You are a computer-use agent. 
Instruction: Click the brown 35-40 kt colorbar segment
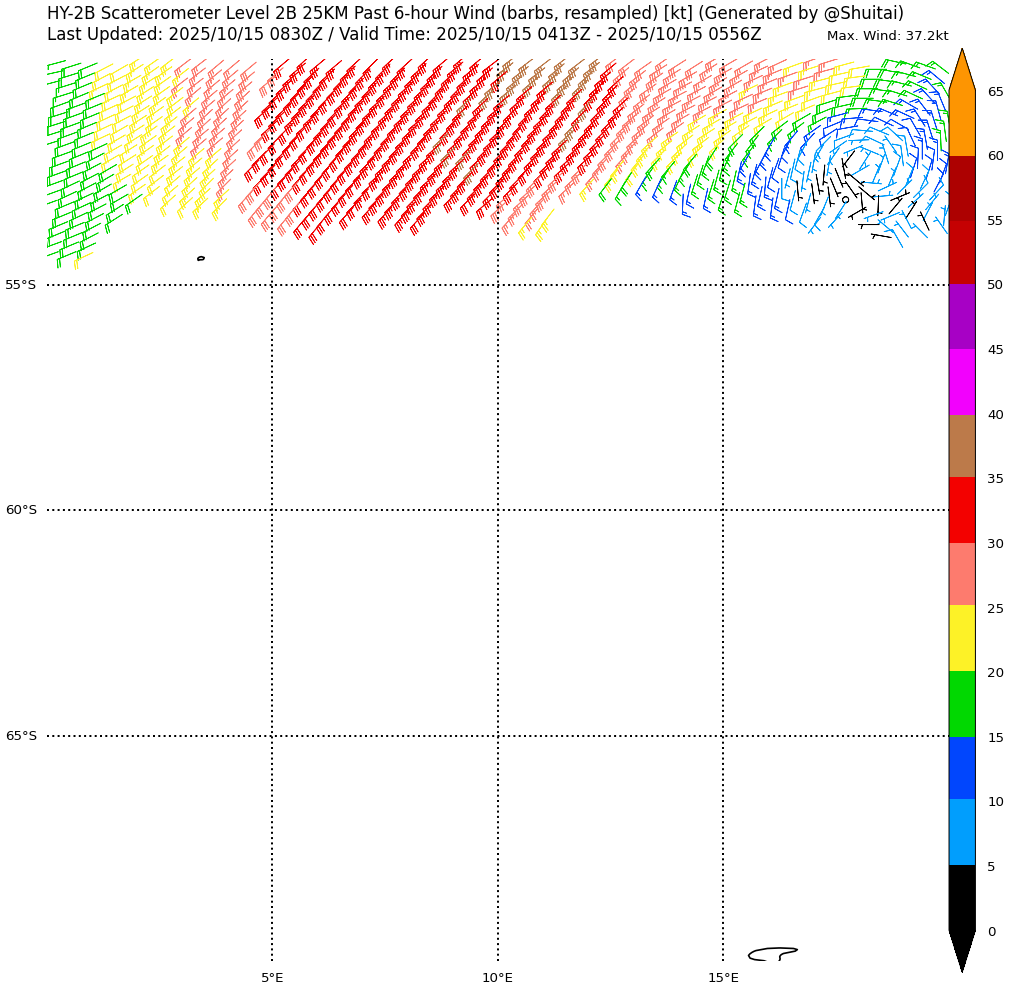[961, 446]
